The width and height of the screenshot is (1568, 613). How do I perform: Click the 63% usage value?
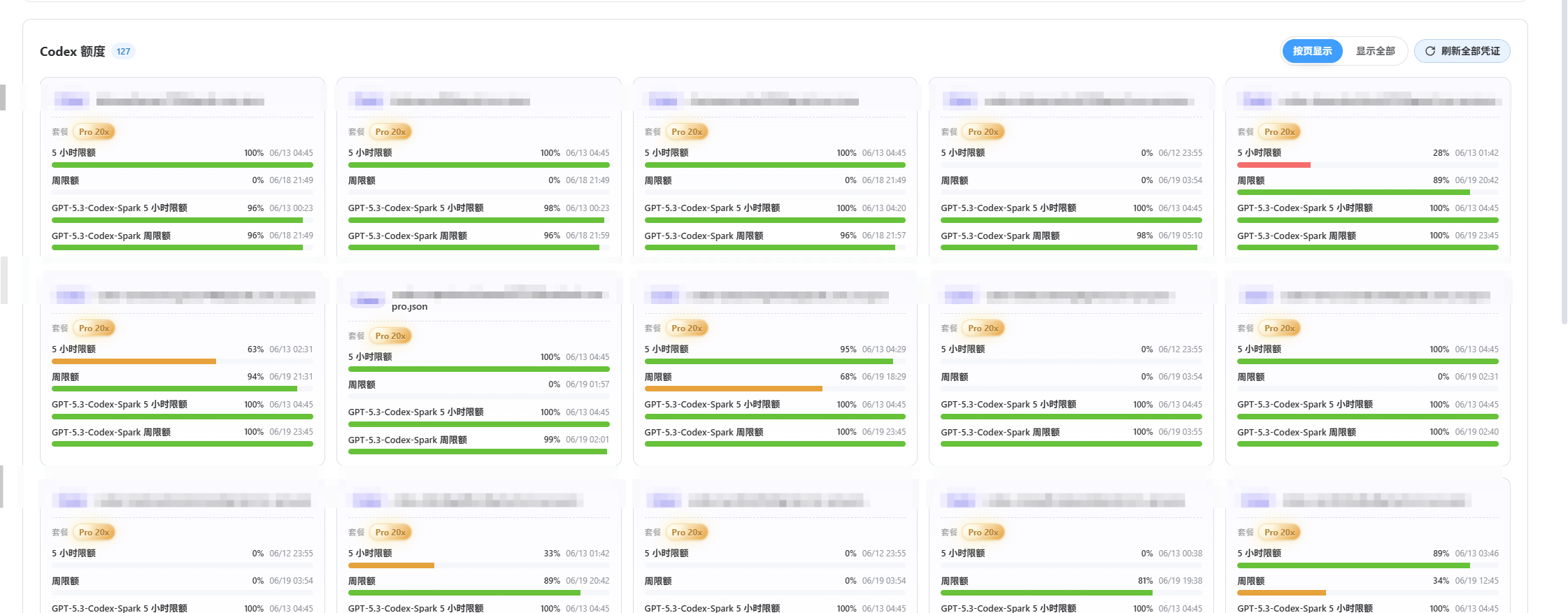pyautogui.click(x=255, y=349)
